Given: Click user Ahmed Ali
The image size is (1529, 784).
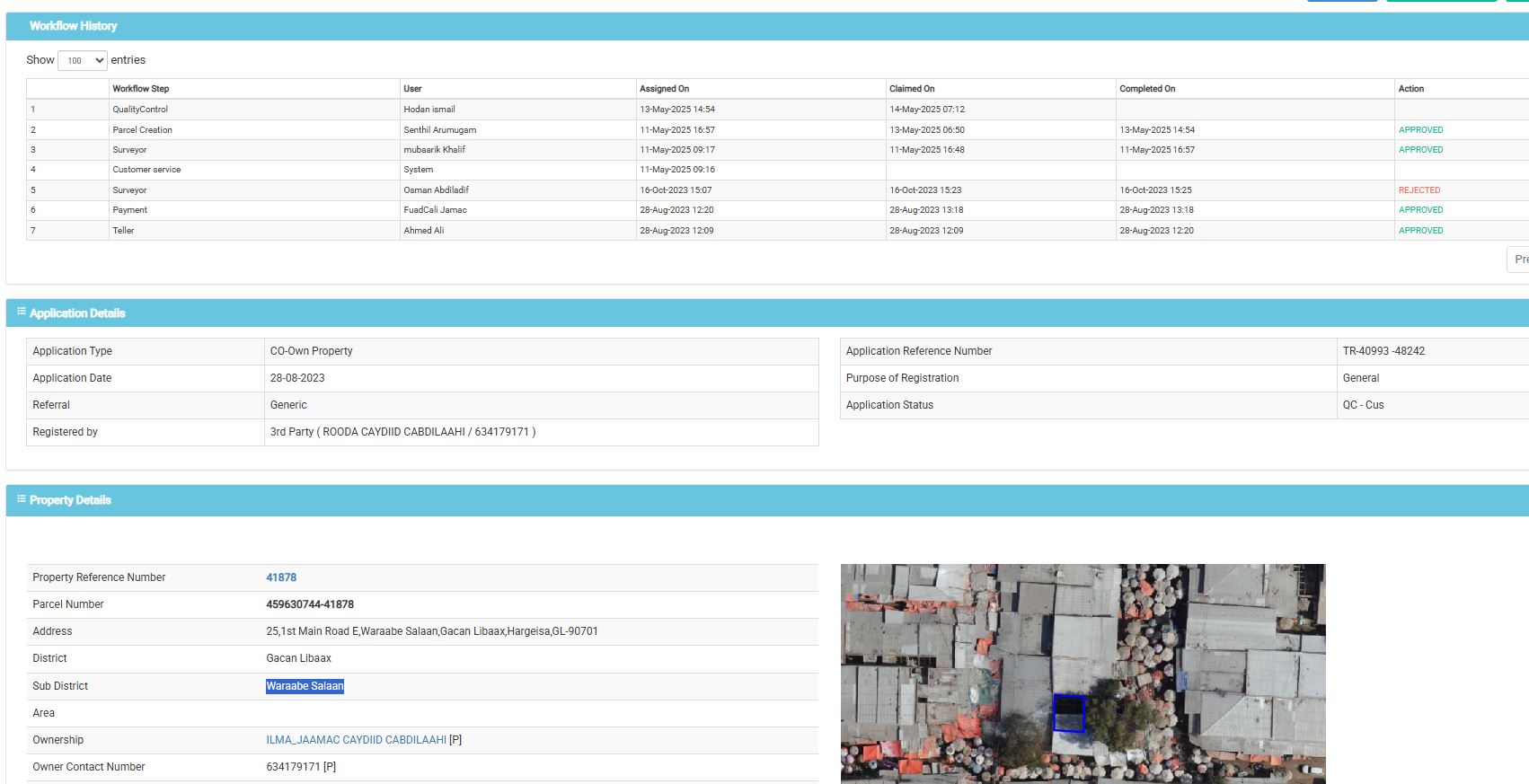Looking at the screenshot, I should point(424,231).
